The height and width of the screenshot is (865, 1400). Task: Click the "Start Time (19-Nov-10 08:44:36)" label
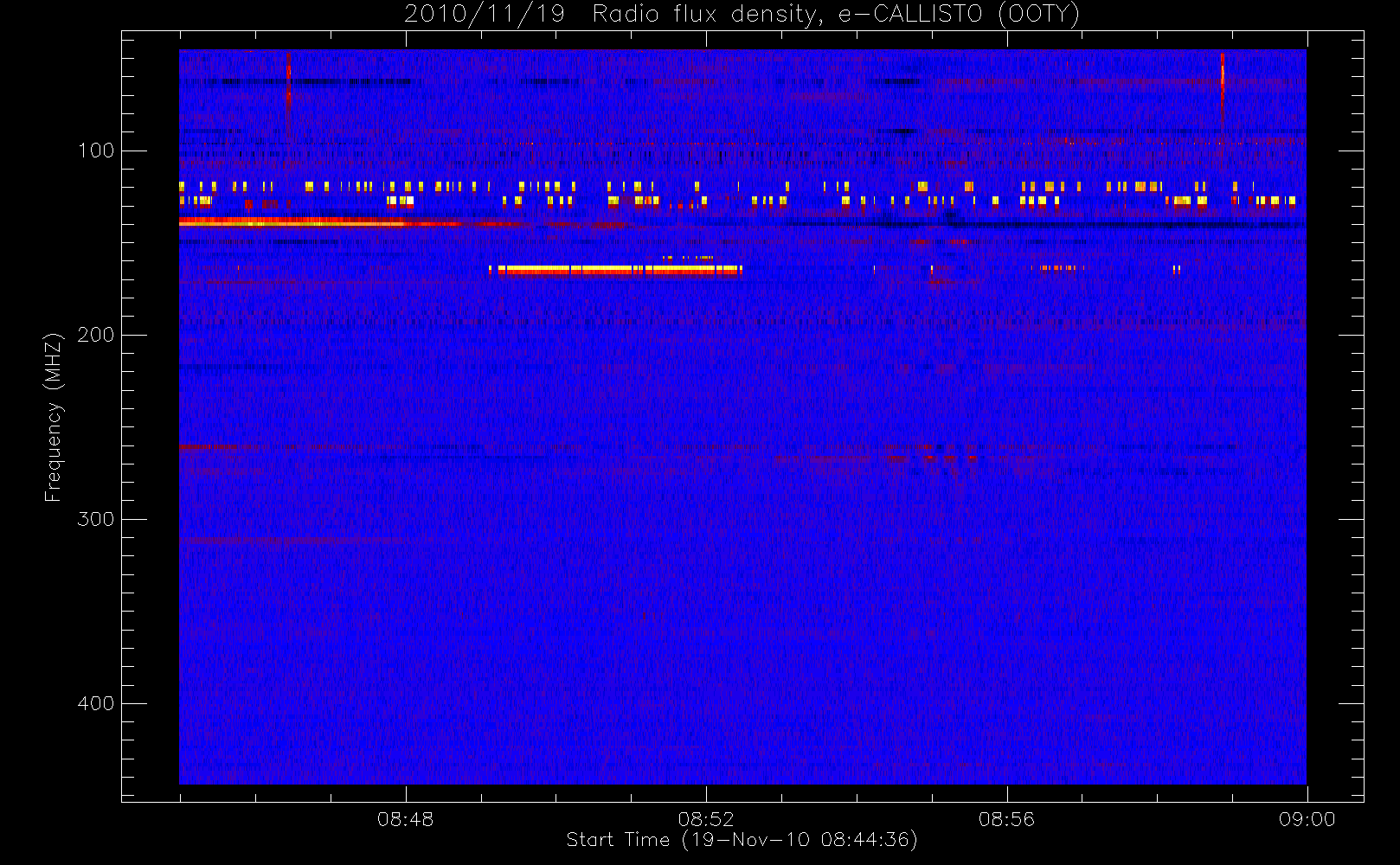[x=742, y=840]
